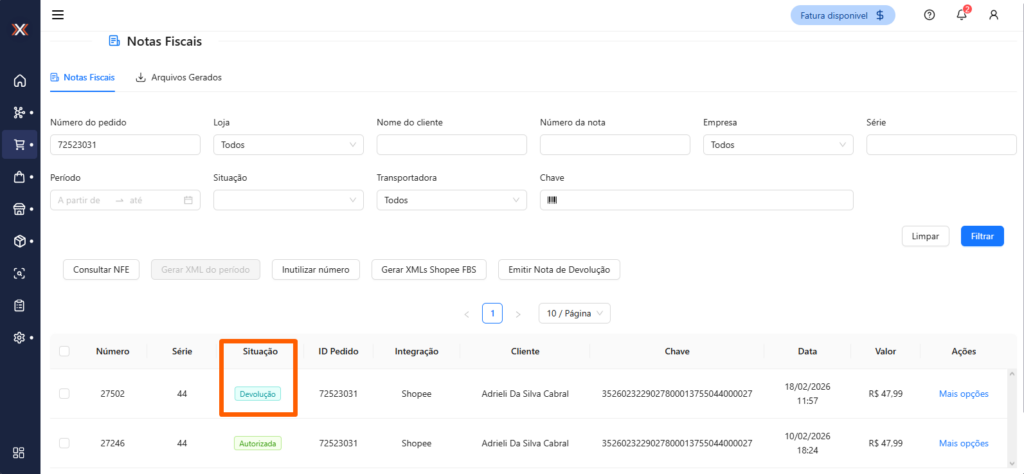Toggle the select-all checkbox in table header
This screenshot has height=474, width=1024.
[x=64, y=351]
